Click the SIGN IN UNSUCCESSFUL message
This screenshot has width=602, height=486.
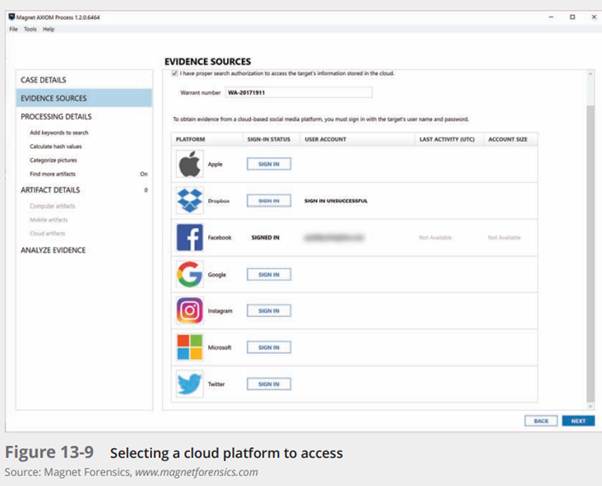tap(336, 201)
